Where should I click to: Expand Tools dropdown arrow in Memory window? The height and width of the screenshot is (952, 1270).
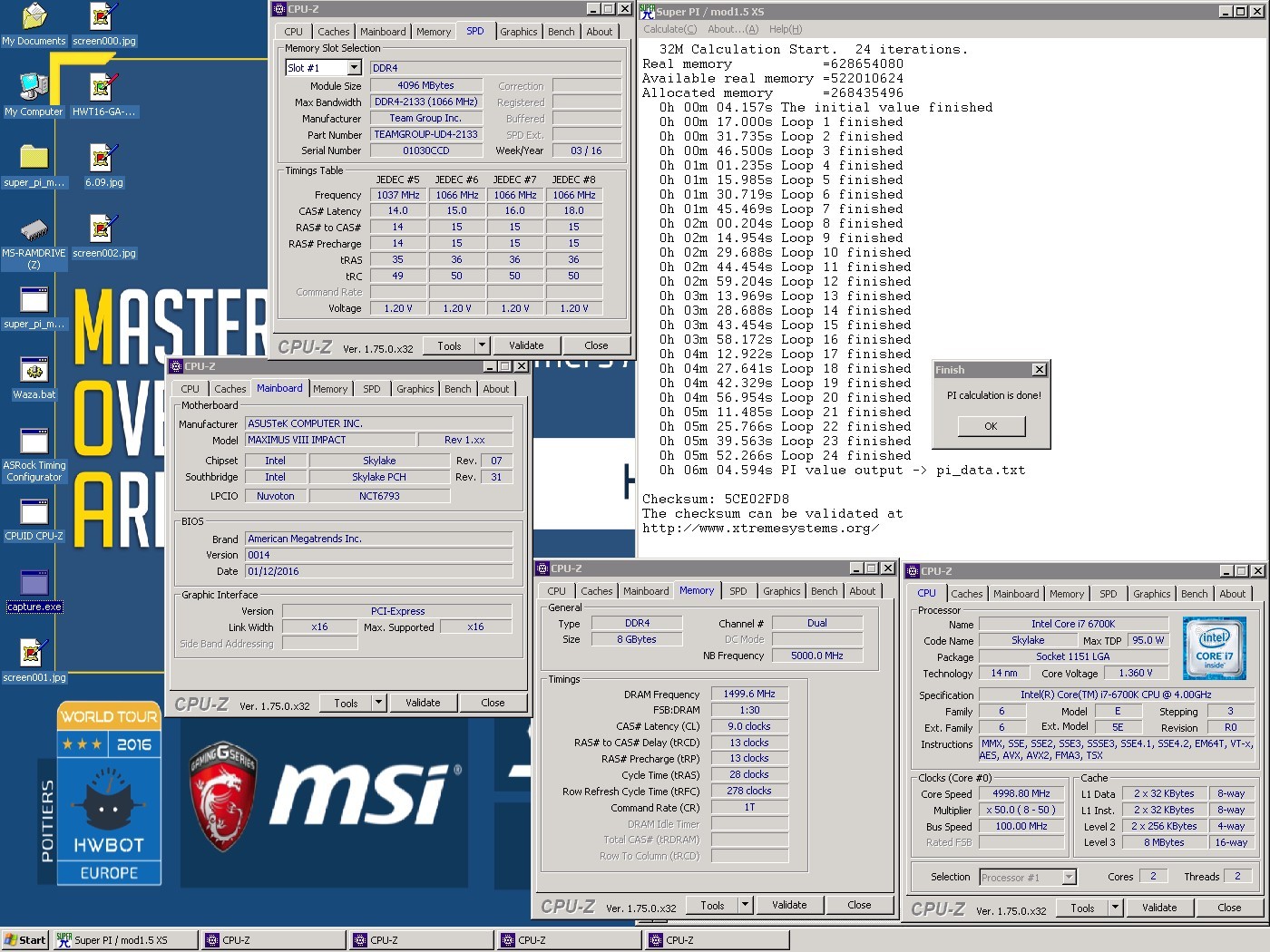pos(746,905)
